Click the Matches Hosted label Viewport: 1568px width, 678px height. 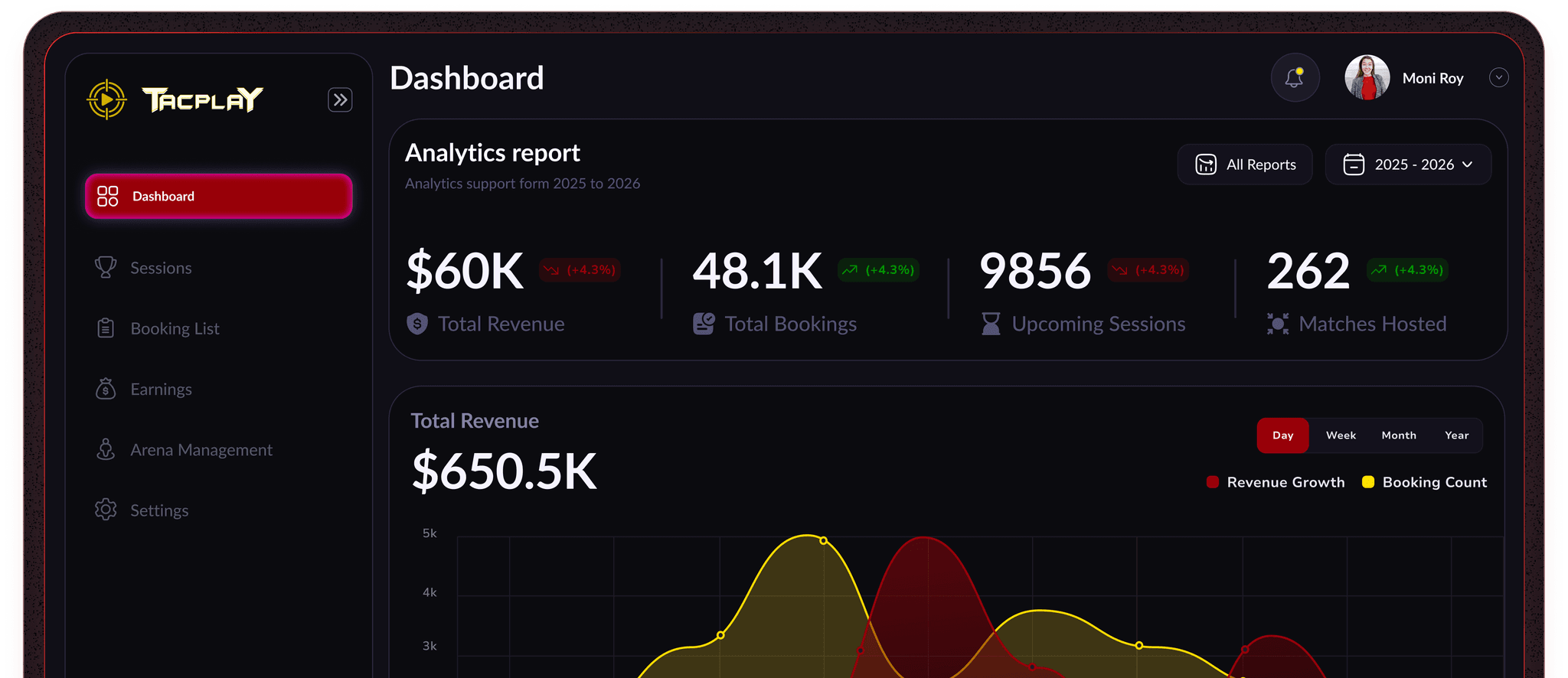point(1373,324)
